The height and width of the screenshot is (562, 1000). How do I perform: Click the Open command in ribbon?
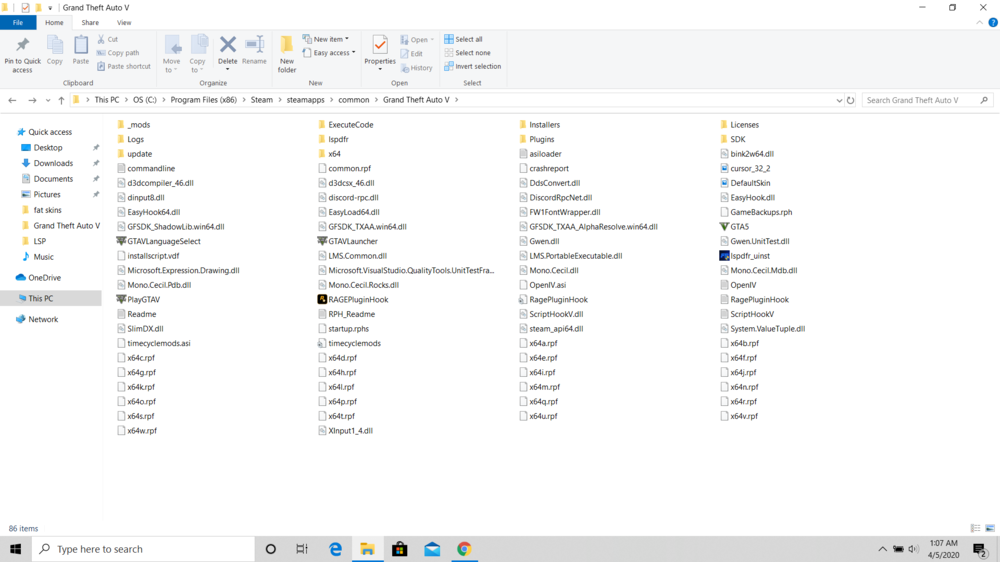pos(417,40)
